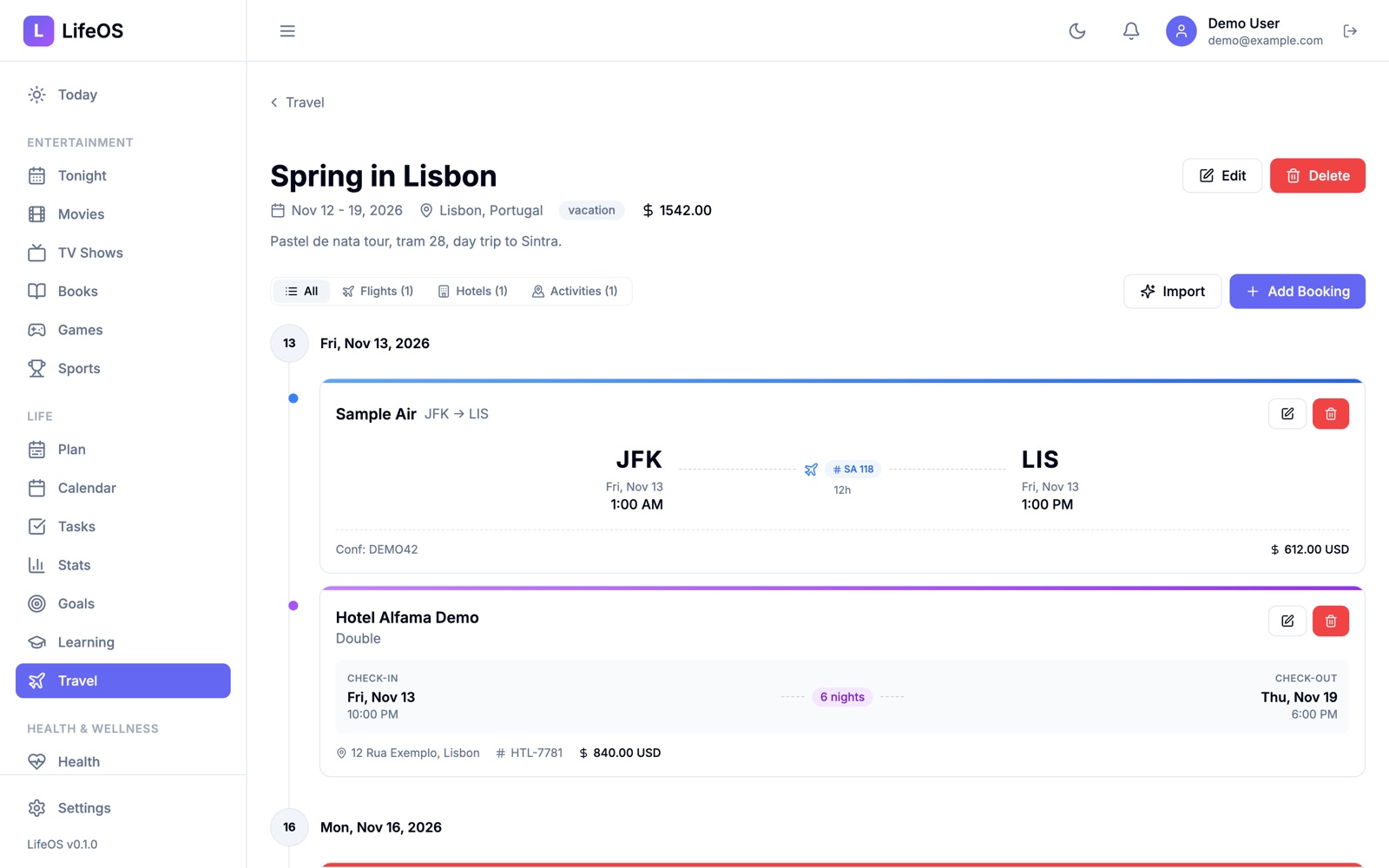
Task: Delete the Hotel Alfama Demo booking
Action: coord(1331,621)
